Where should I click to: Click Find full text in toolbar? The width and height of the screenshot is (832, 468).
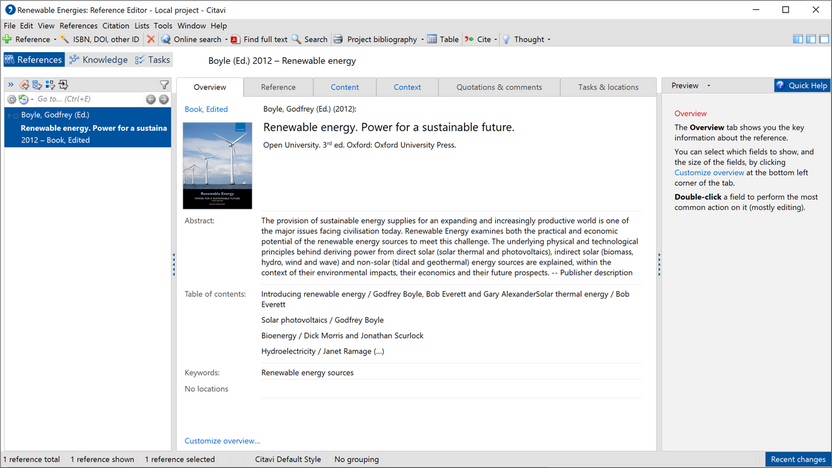click(259, 39)
